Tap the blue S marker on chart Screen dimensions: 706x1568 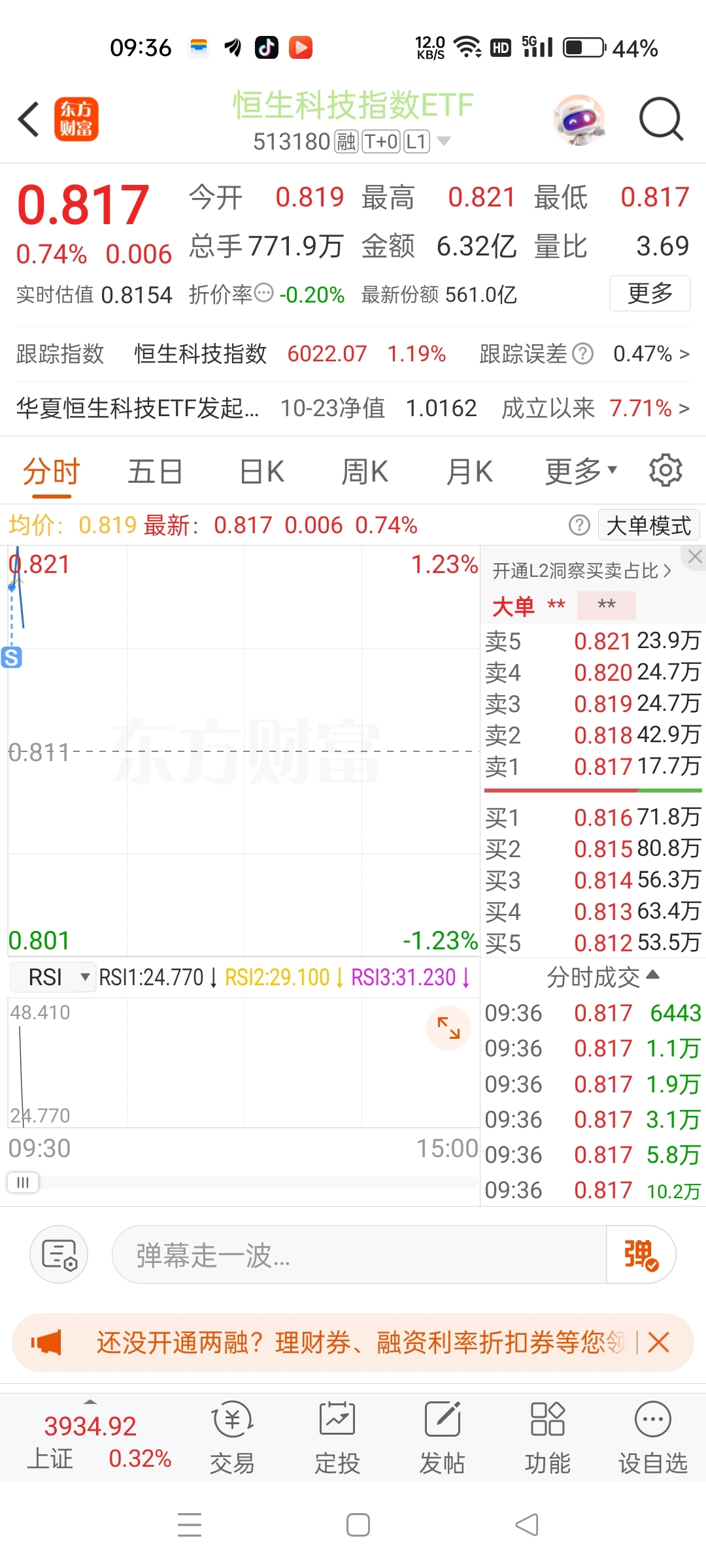[12, 657]
